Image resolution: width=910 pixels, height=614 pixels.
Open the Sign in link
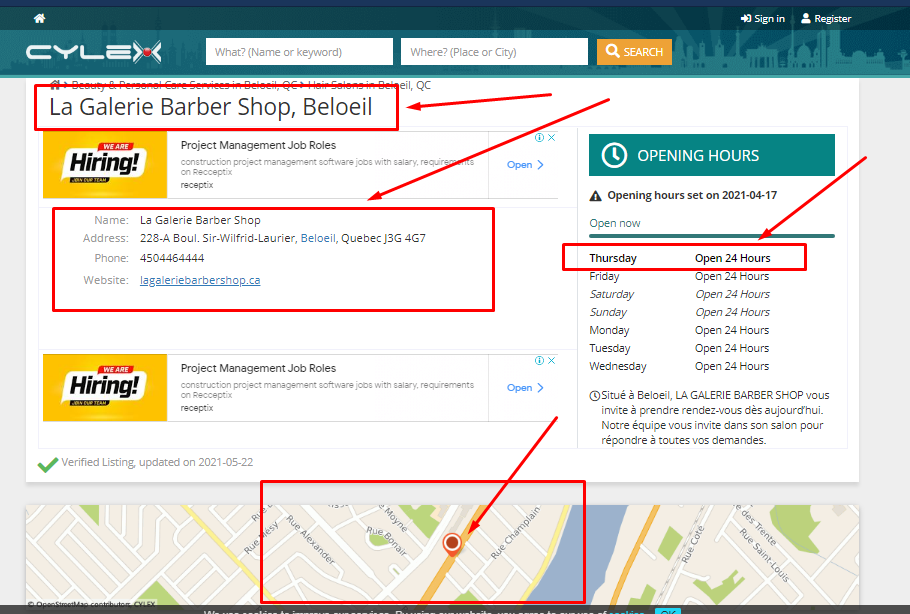[763, 19]
